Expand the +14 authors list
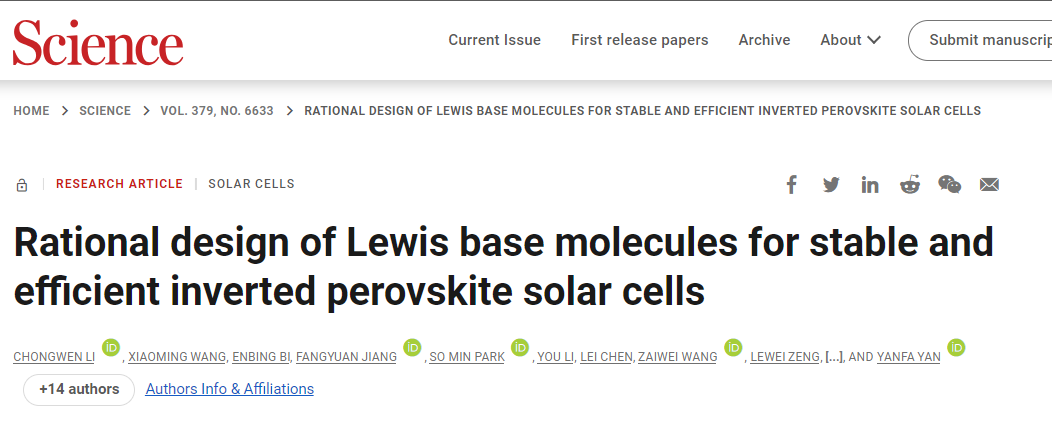1052x423 pixels. 79,389
